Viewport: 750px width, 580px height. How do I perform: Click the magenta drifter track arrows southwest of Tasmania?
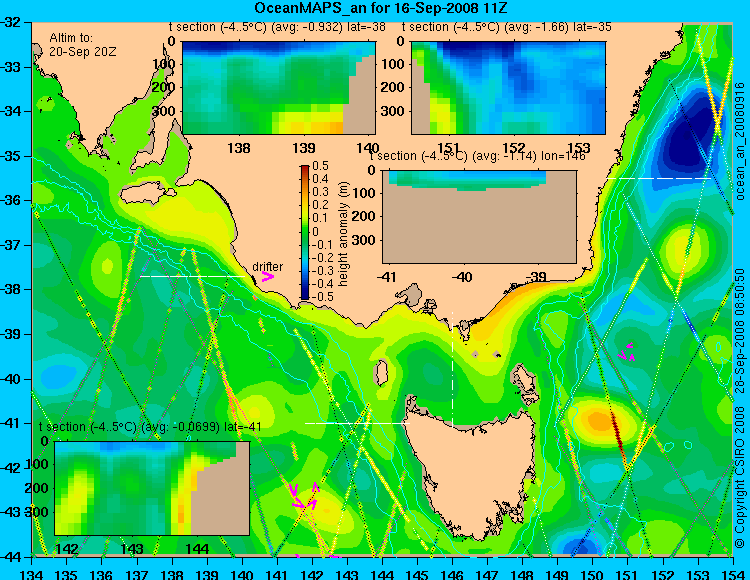coord(304,497)
